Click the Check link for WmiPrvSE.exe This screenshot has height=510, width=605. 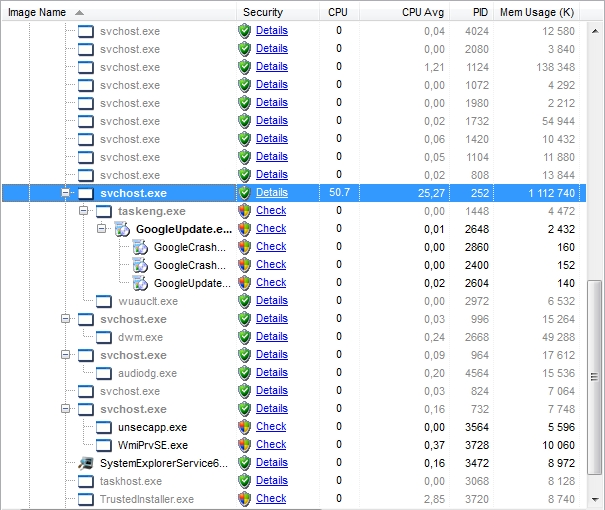[270, 445]
